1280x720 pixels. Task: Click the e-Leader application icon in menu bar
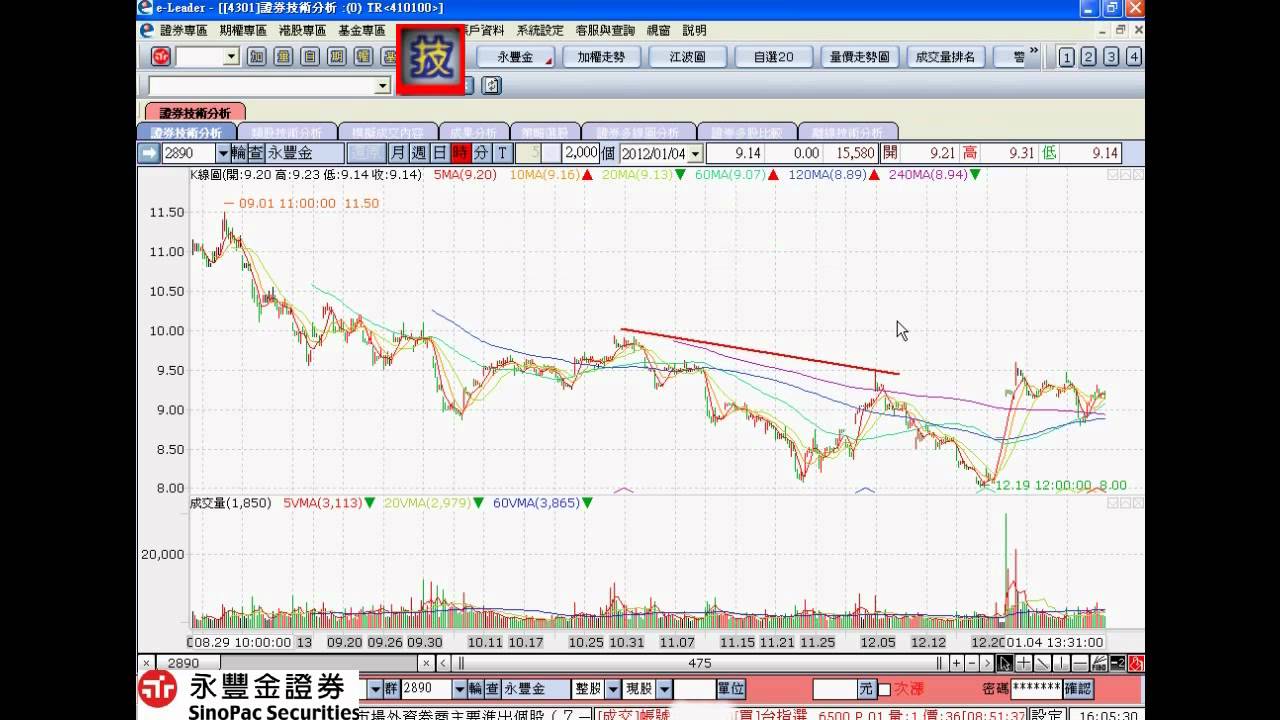[147, 30]
